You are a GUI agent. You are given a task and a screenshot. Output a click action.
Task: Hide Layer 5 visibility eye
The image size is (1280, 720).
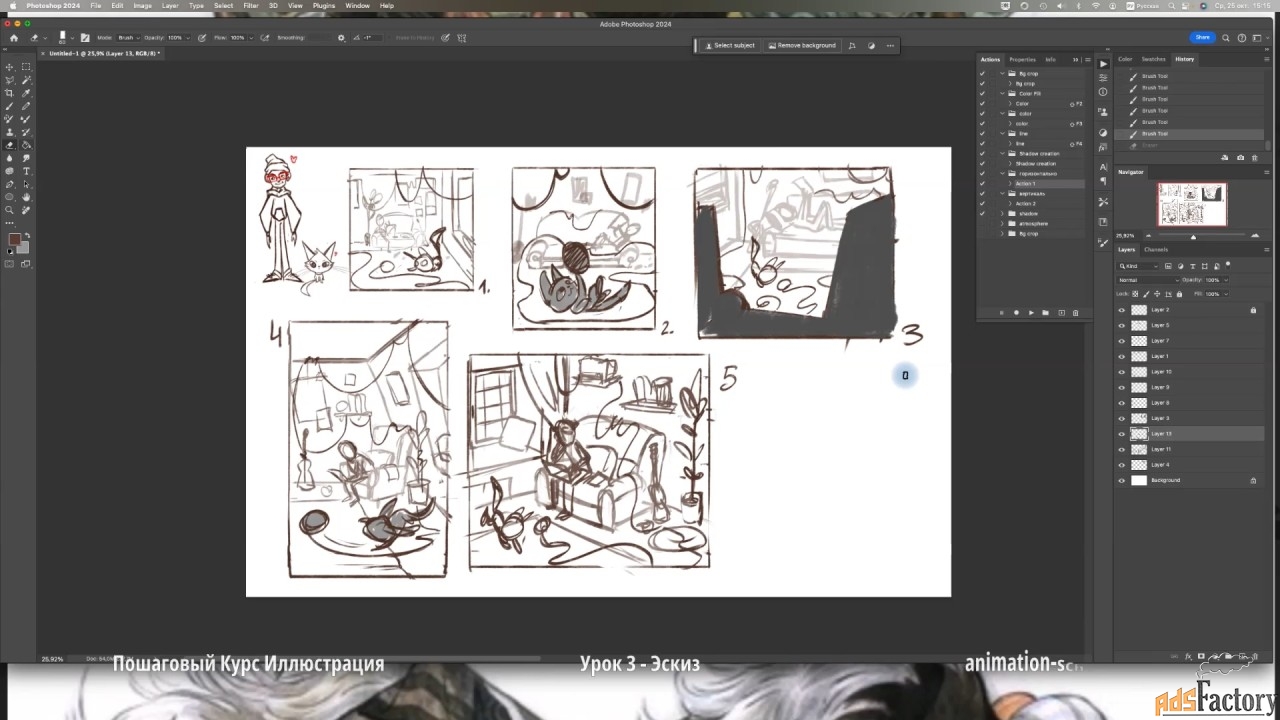[1121, 325]
